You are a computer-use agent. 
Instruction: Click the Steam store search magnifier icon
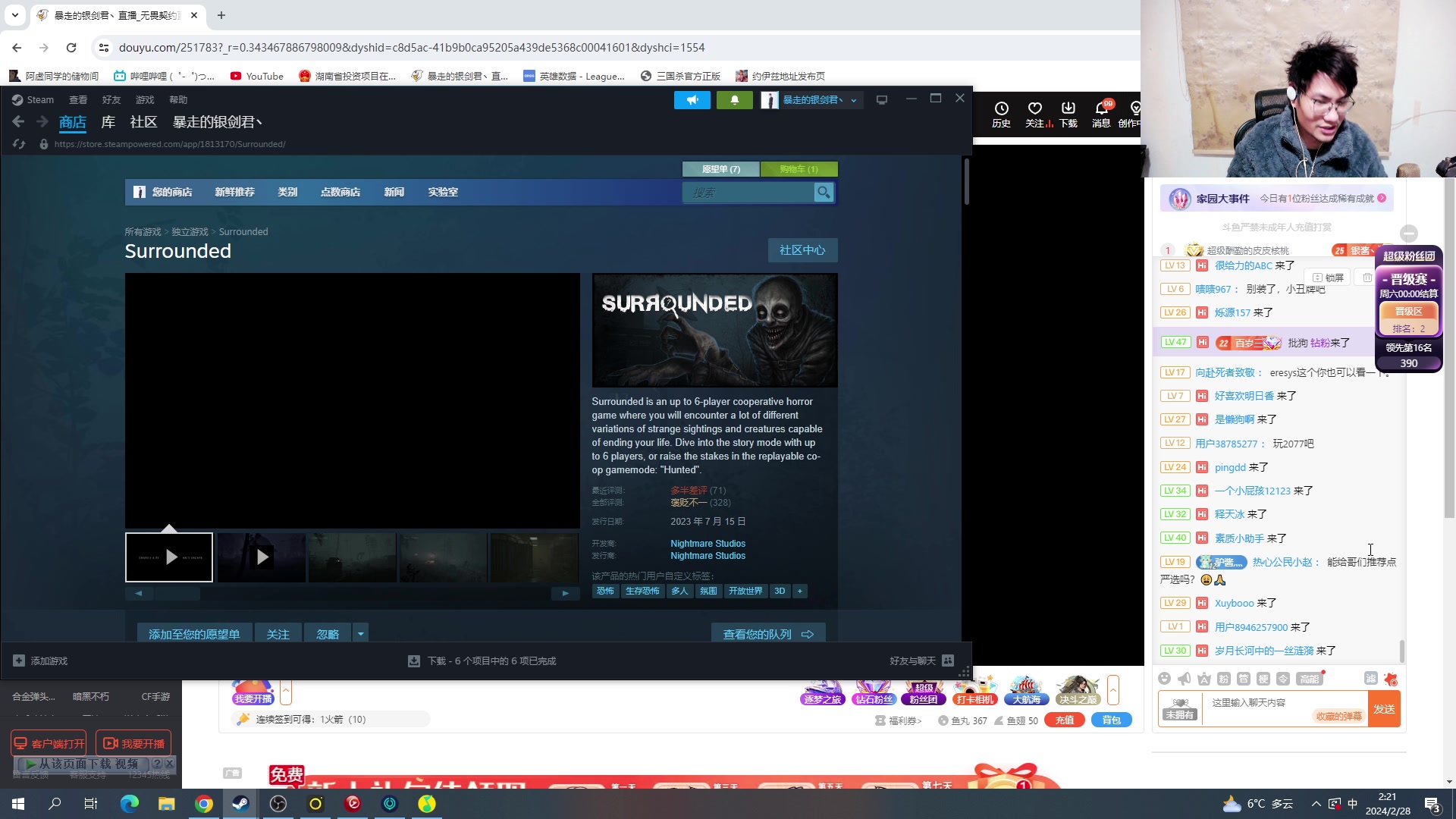coord(823,193)
